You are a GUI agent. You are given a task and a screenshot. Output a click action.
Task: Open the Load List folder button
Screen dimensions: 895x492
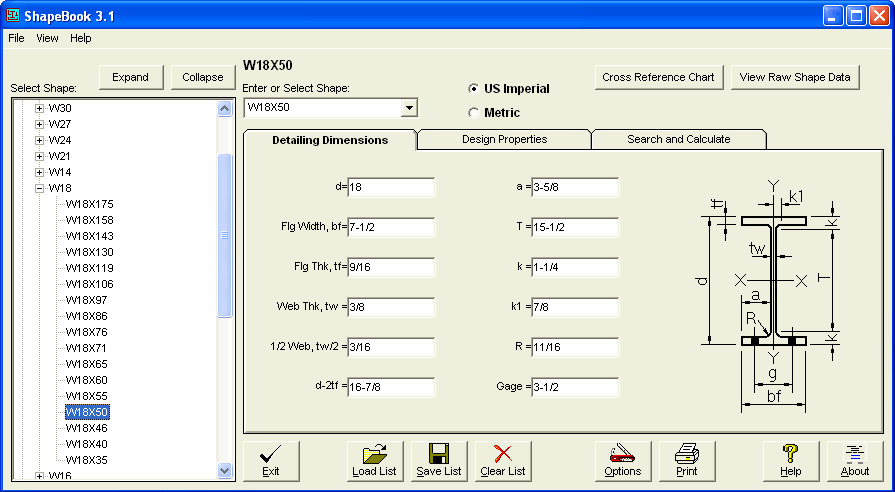coord(375,461)
